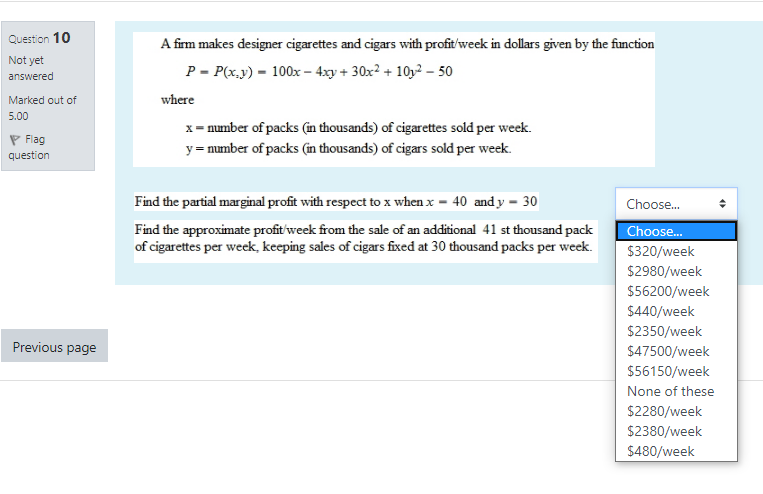The image size is (763, 494).
Task: Go to the Previous page
Action: (x=54, y=346)
